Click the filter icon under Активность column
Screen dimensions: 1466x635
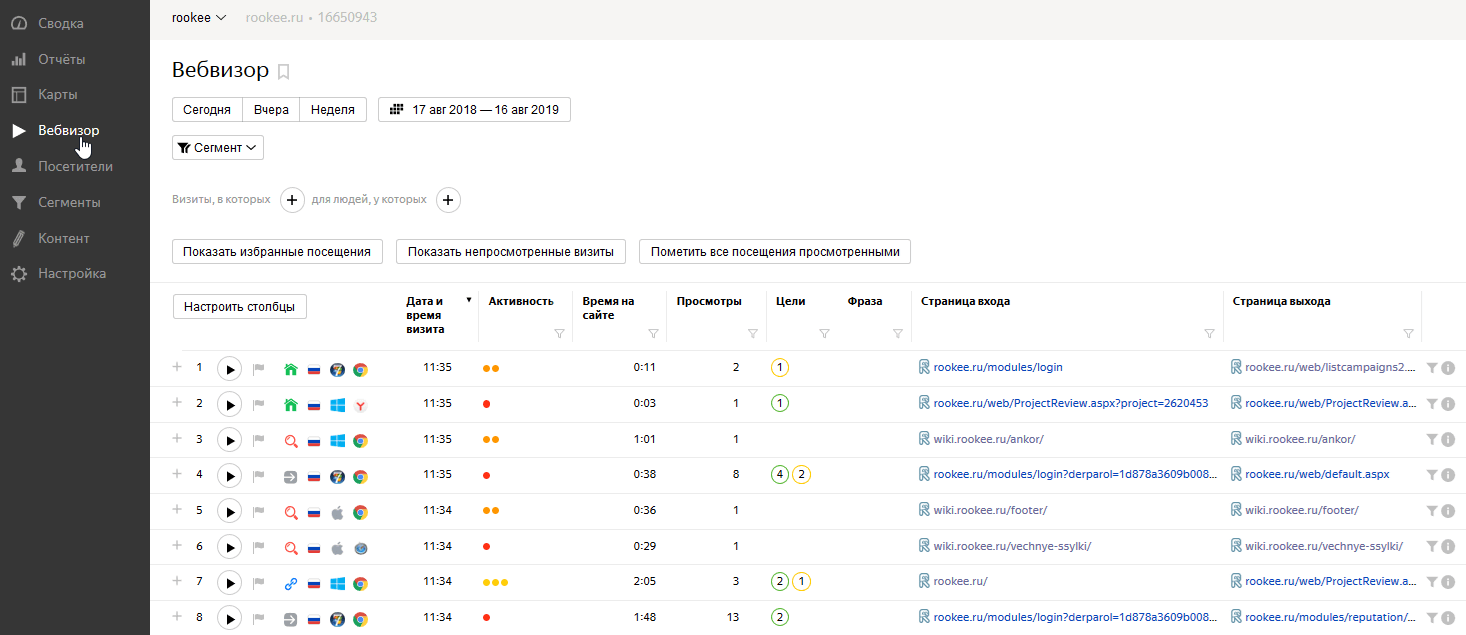[559, 334]
